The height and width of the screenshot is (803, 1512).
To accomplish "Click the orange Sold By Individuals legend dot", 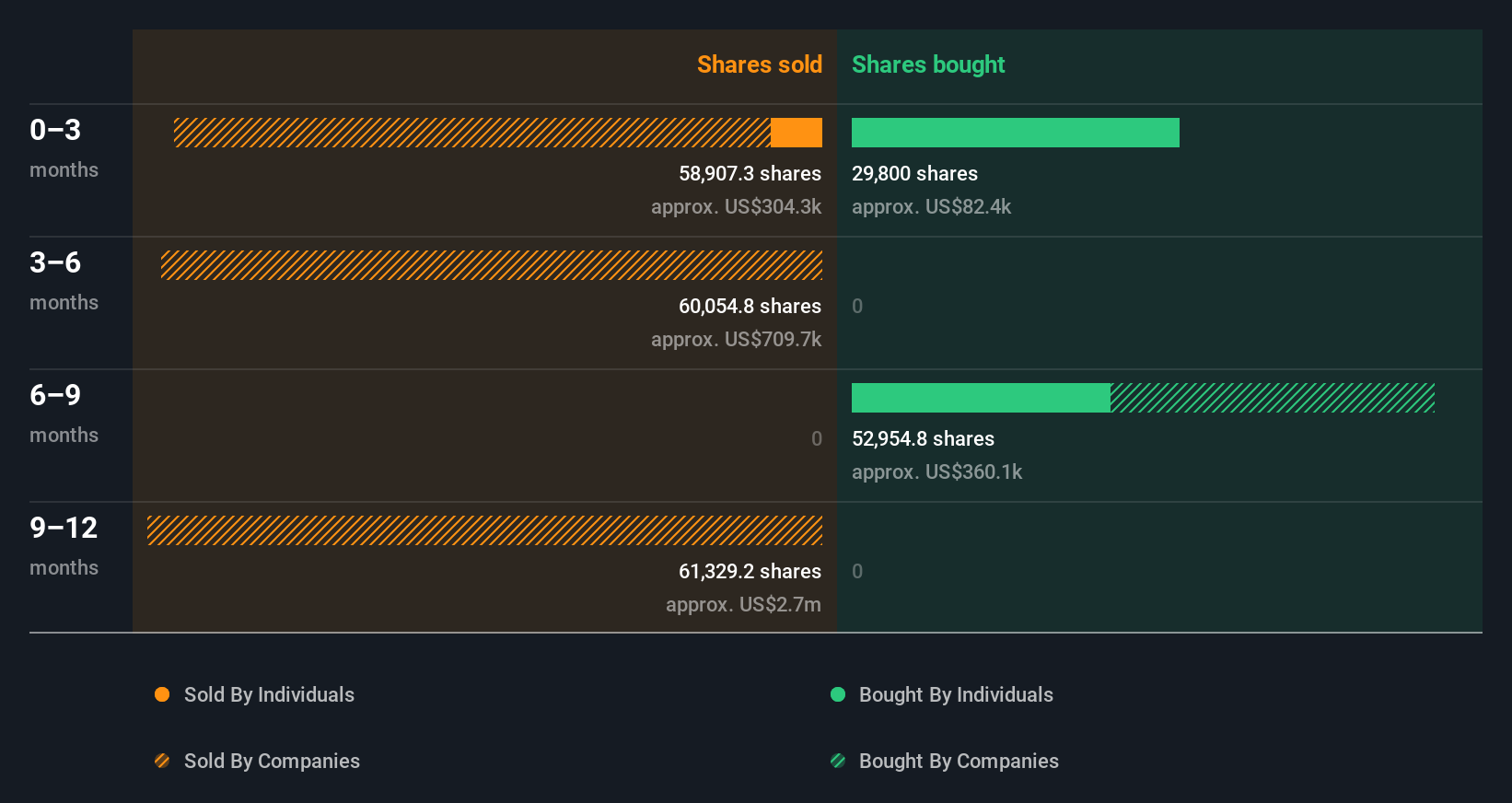I will (162, 694).
